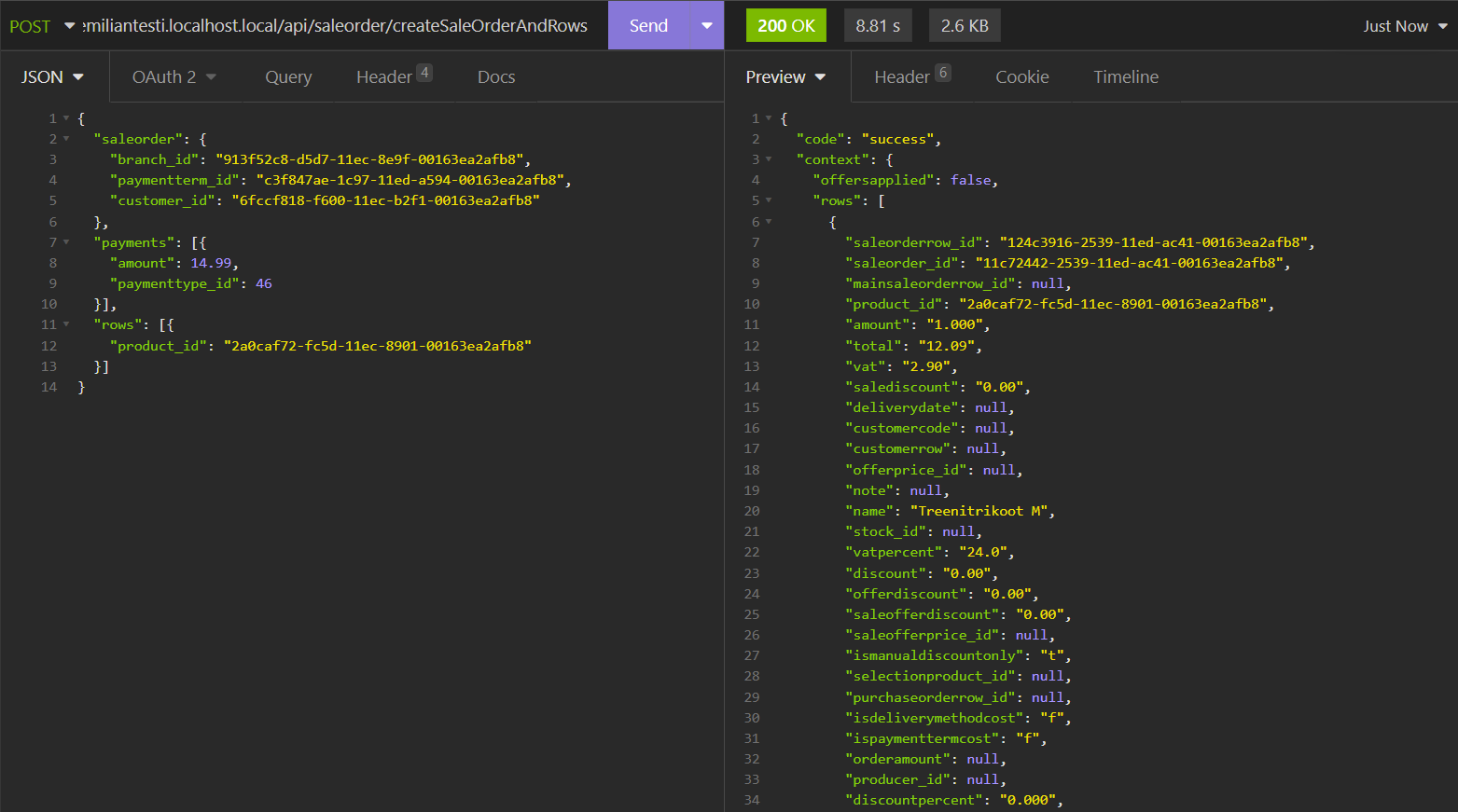Open the POST method dropdown

click(x=42, y=26)
